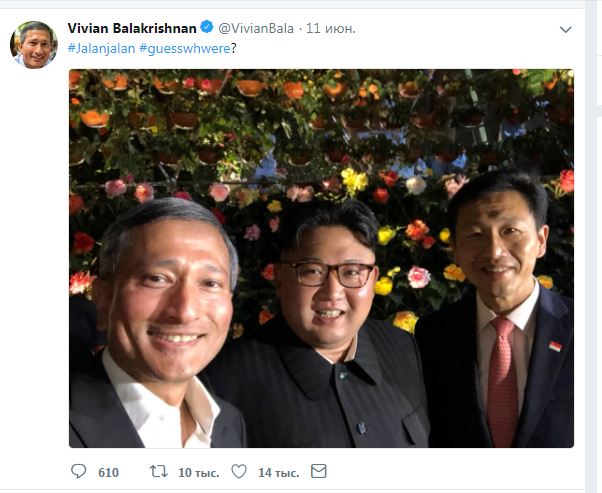This screenshot has height=493, width=602.
Task: Like the tweet with the heart icon
Action: (239, 471)
